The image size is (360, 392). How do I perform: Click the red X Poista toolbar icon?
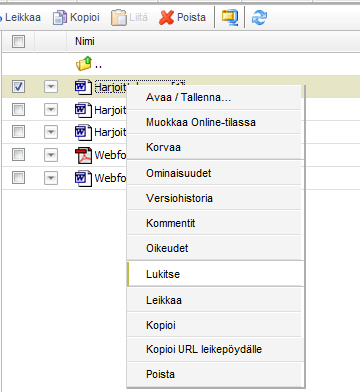tap(166, 17)
